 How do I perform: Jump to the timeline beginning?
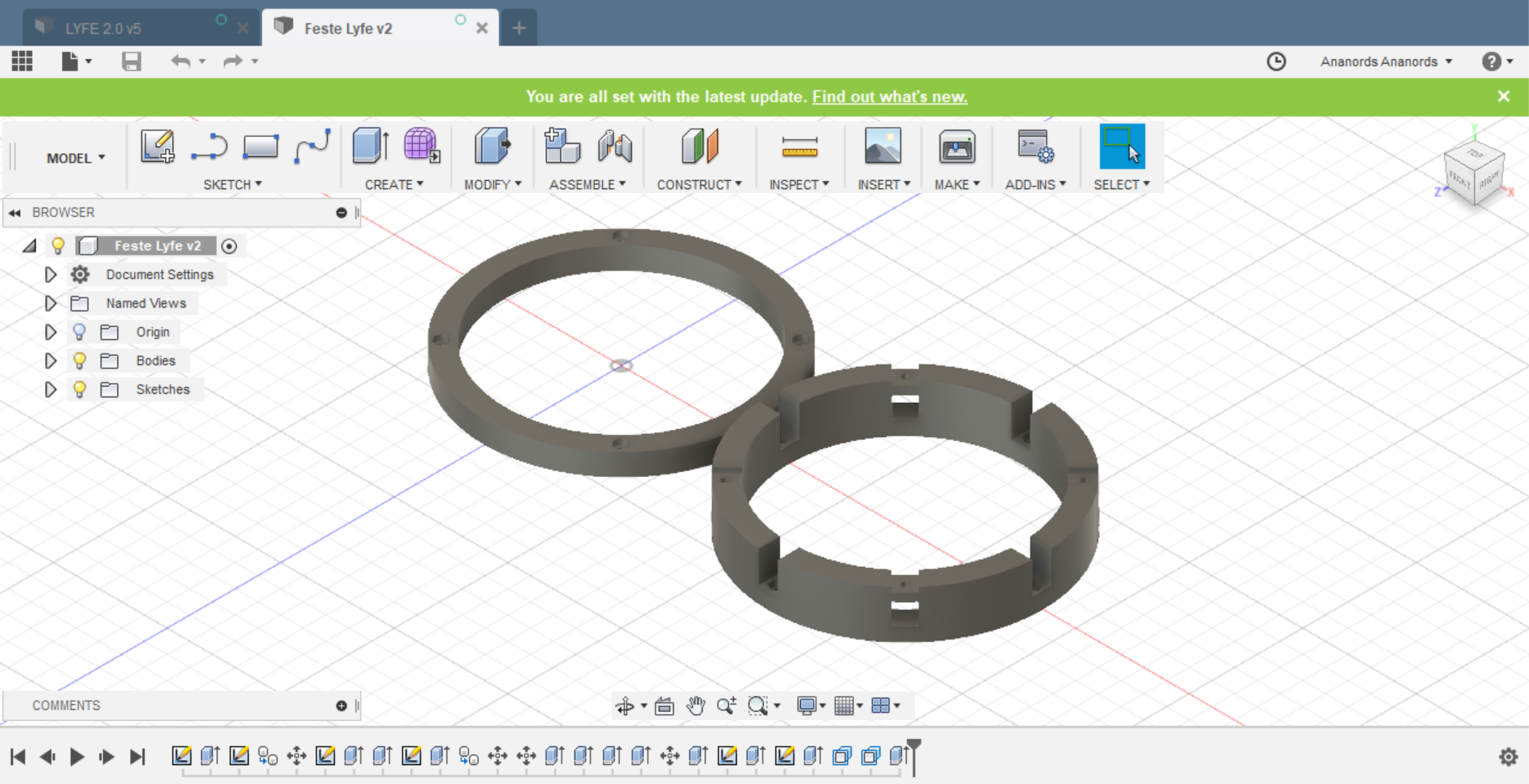pos(18,756)
